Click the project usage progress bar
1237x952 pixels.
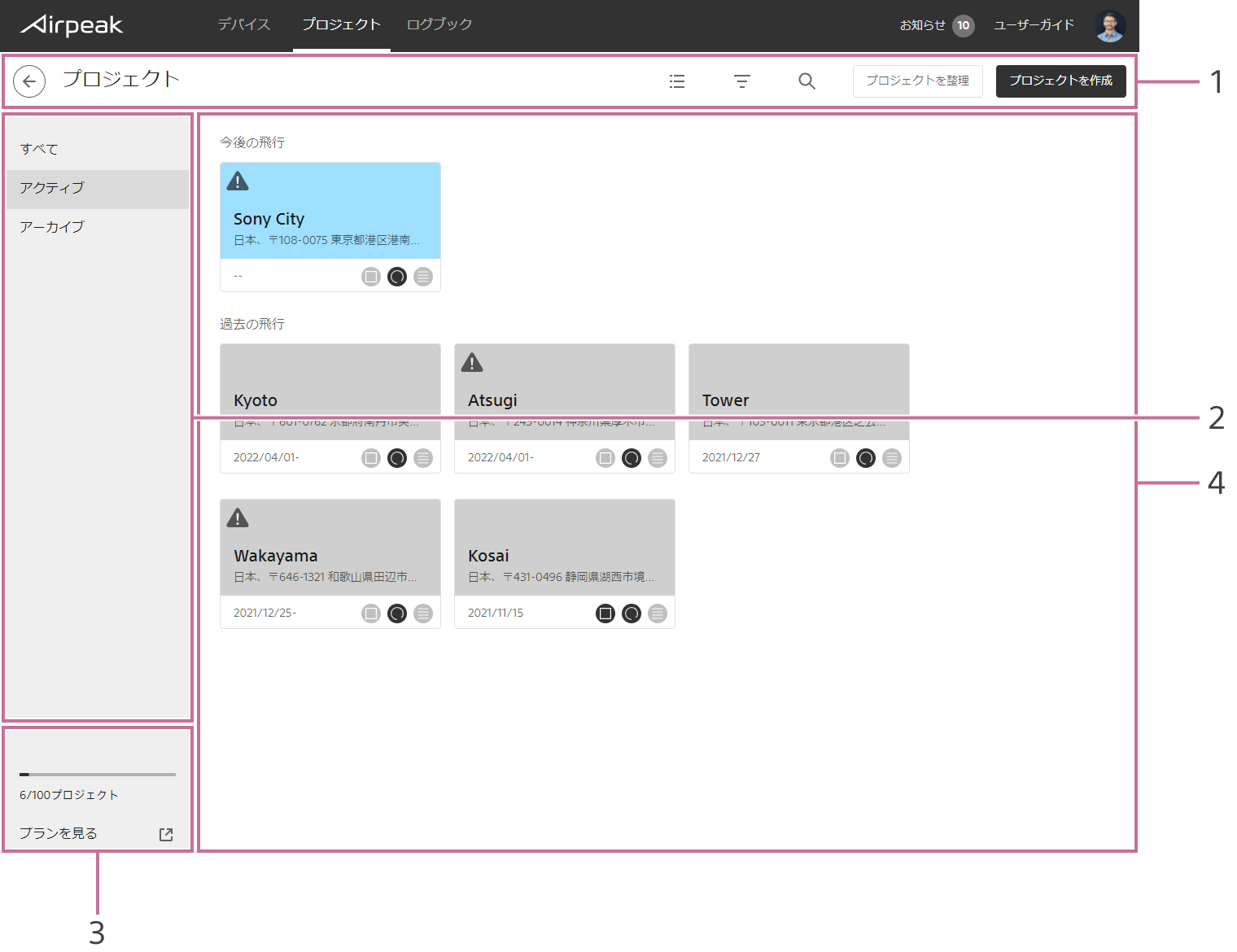coord(98,775)
